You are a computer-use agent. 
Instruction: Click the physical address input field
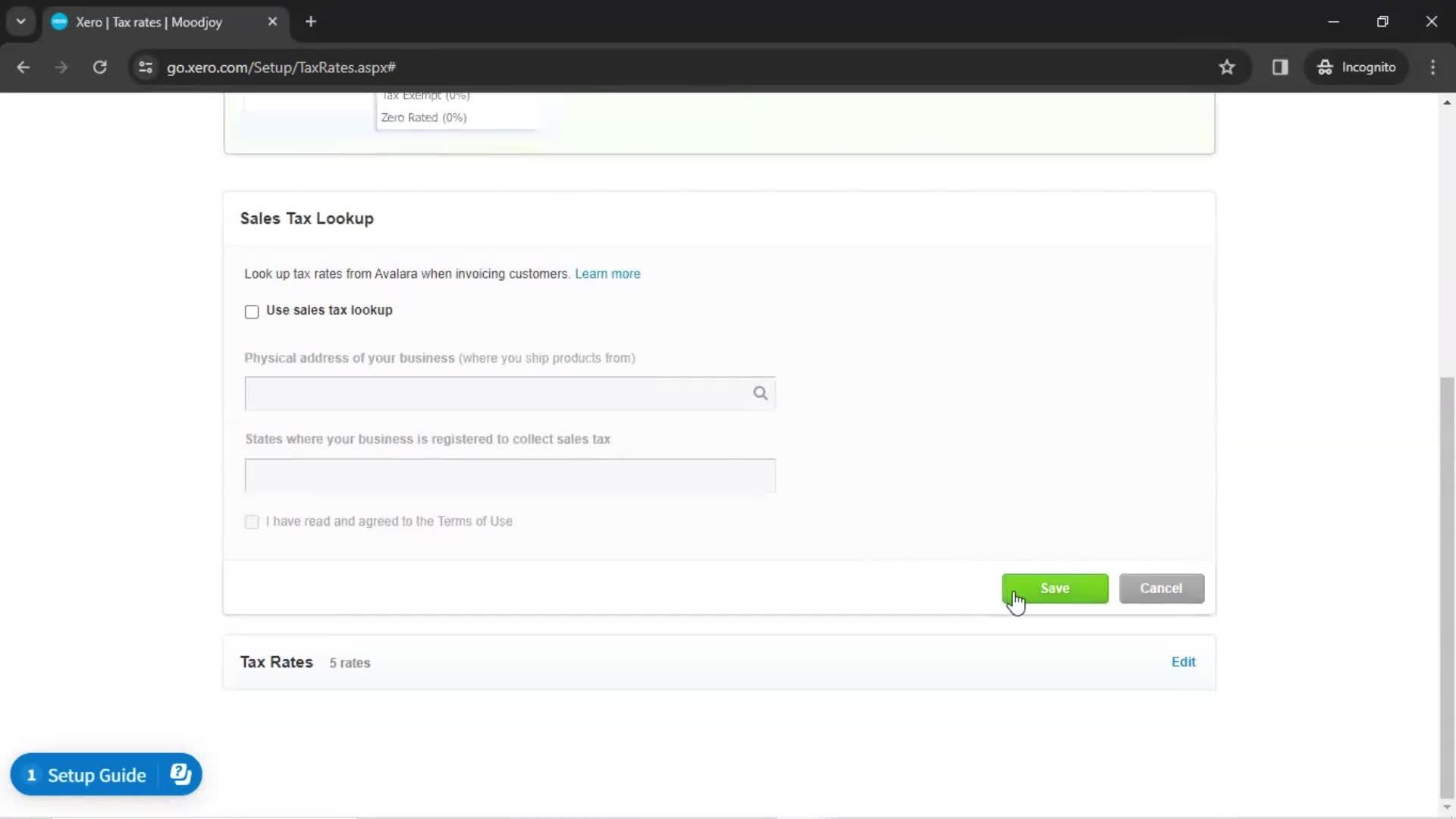510,394
